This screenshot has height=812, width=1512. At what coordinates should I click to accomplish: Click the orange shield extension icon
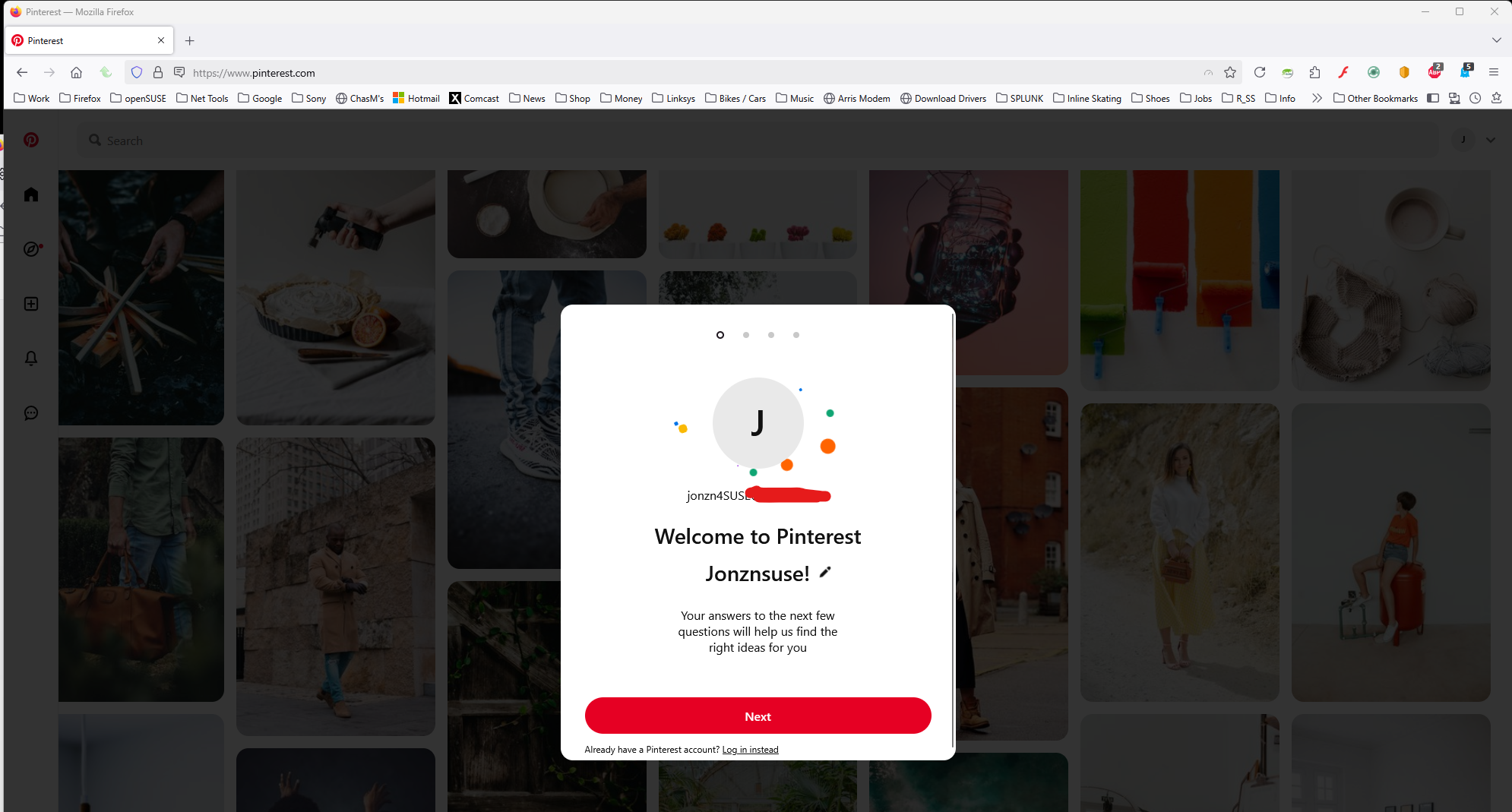(x=1404, y=73)
